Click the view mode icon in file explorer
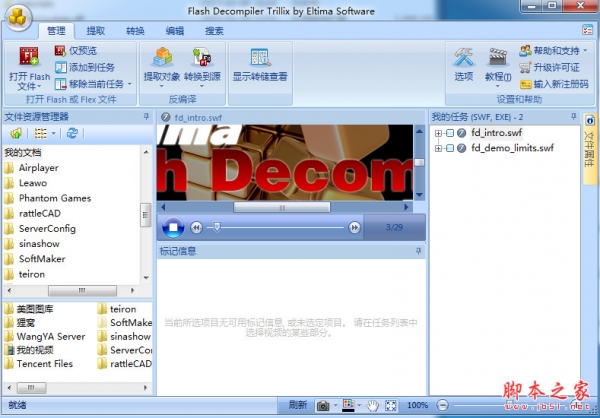This screenshot has width=600, height=418. (41, 133)
